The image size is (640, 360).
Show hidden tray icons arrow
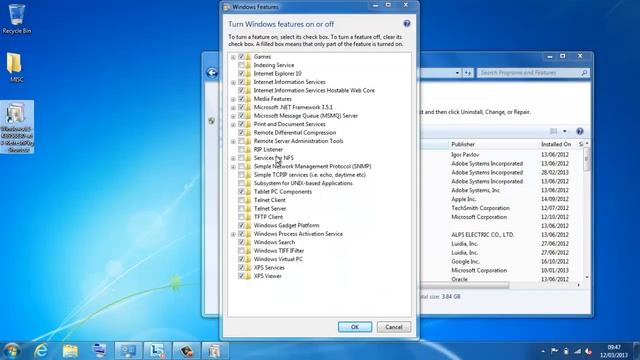543,351
